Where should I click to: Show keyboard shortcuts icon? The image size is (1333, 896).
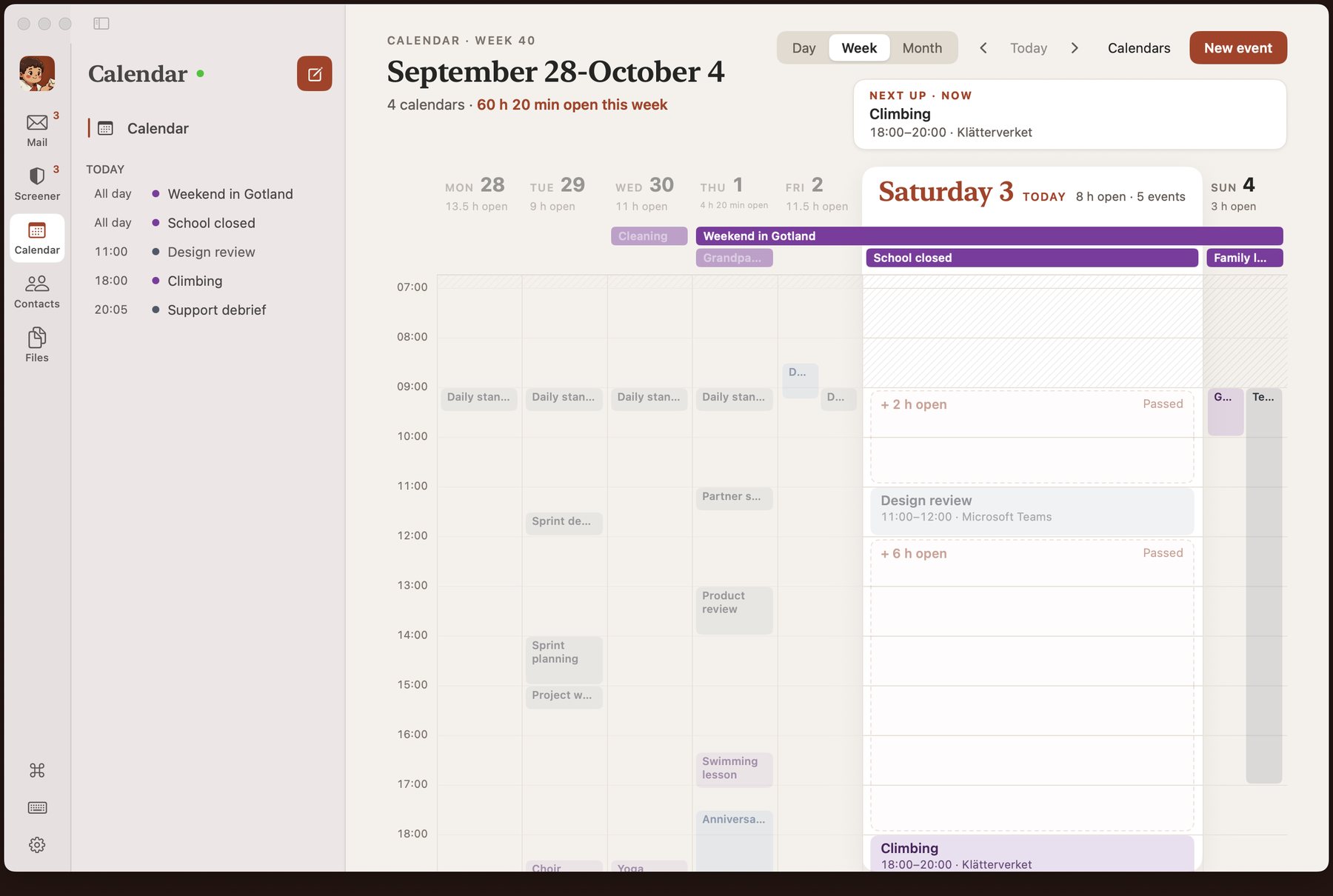[x=37, y=807]
